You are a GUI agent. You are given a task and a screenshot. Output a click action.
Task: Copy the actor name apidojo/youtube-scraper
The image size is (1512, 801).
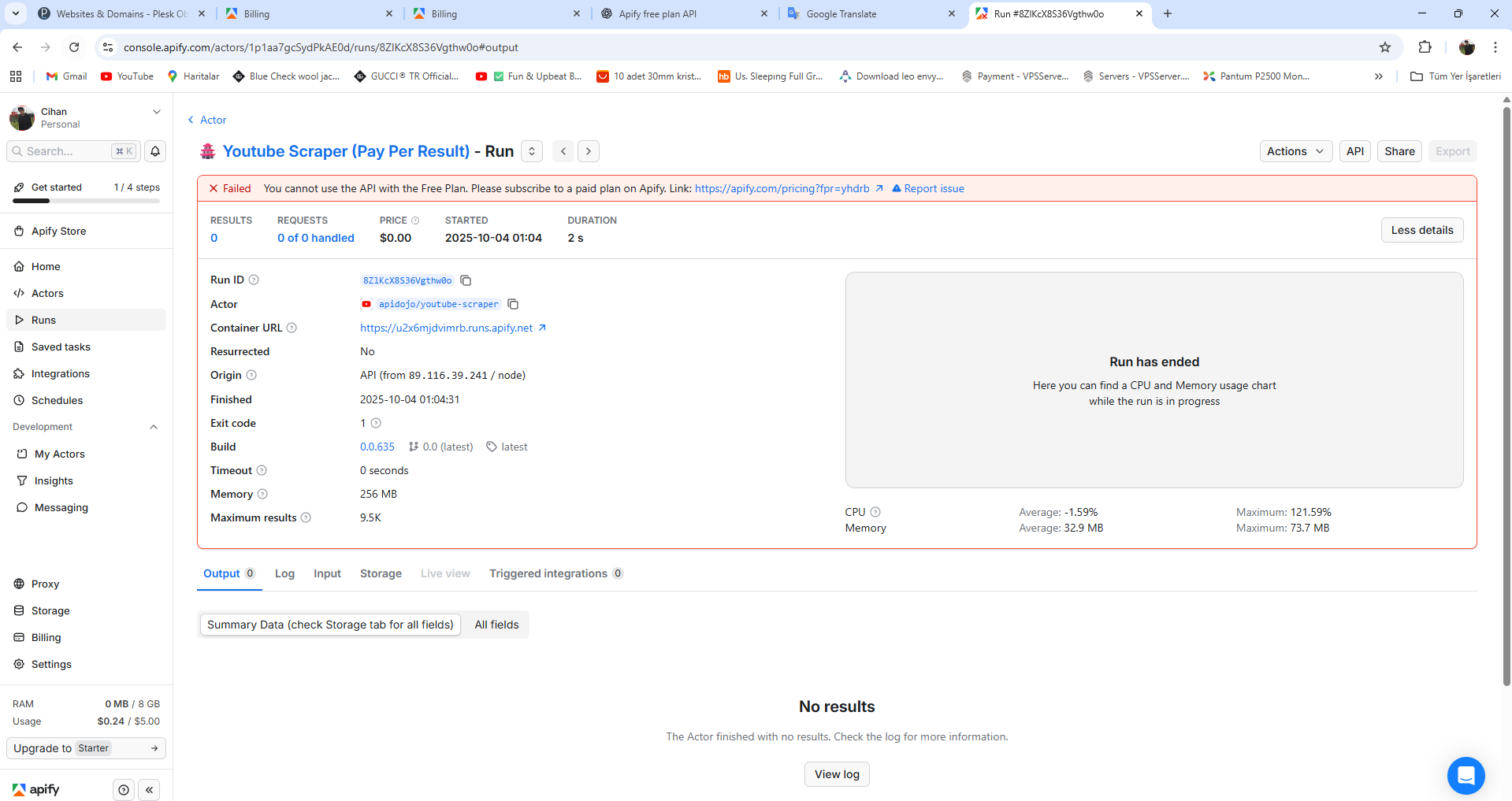tap(513, 304)
